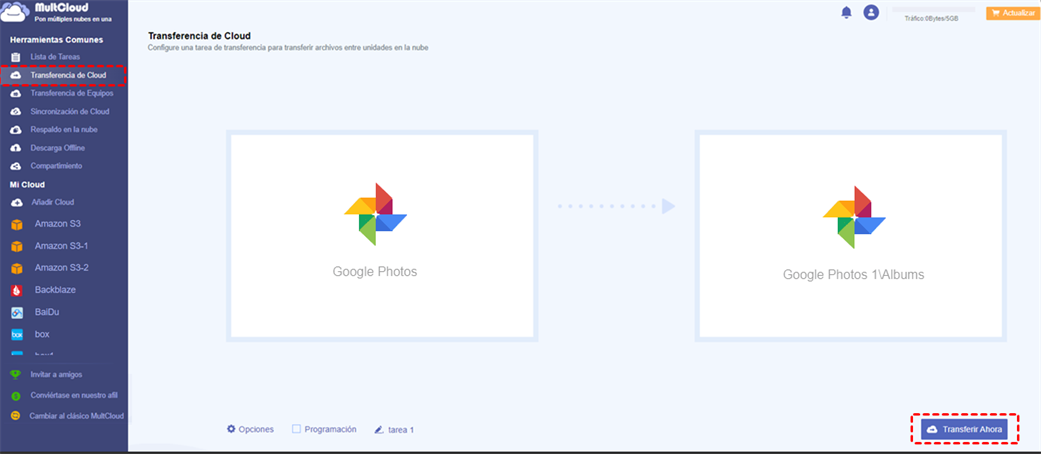Click Descarga Offline icon
The height and width of the screenshot is (454, 1041).
point(16,148)
